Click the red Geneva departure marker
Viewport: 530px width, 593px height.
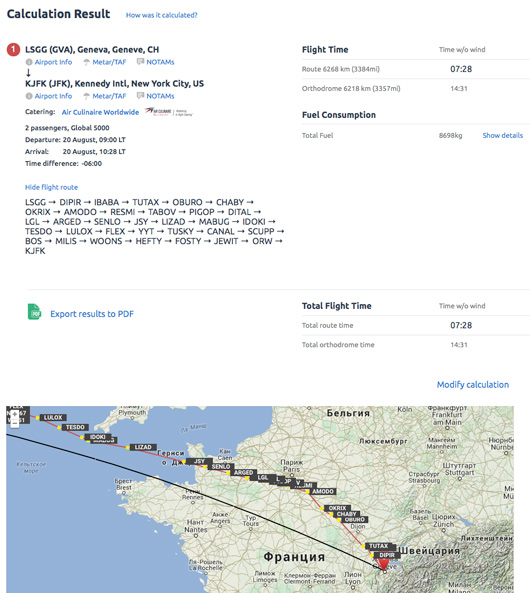click(x=383, y=565)
